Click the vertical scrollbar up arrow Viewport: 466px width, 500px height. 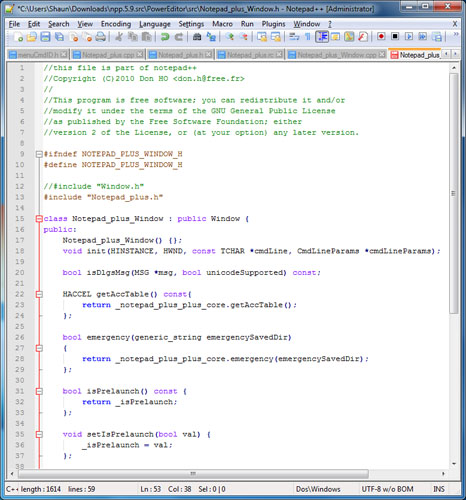coord(454,68)
